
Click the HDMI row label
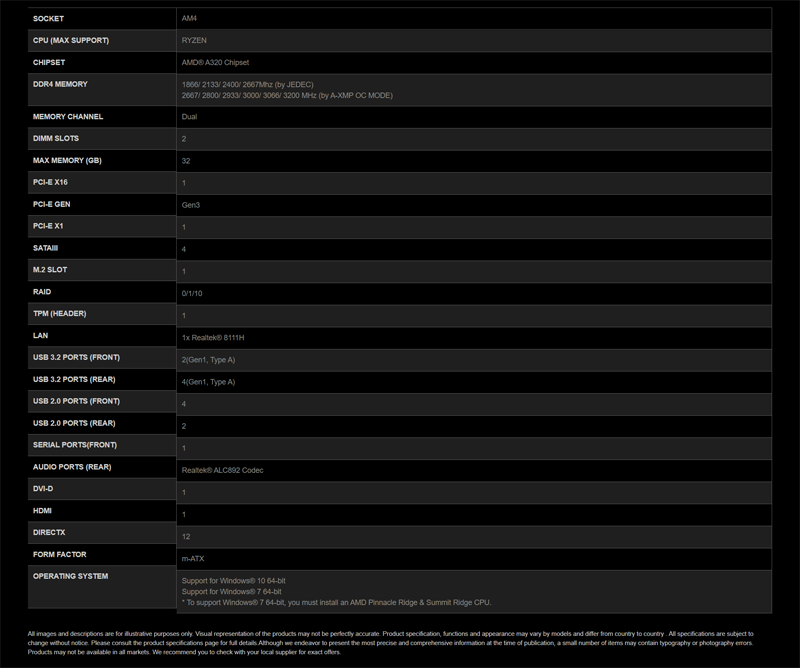pos(45,511)
